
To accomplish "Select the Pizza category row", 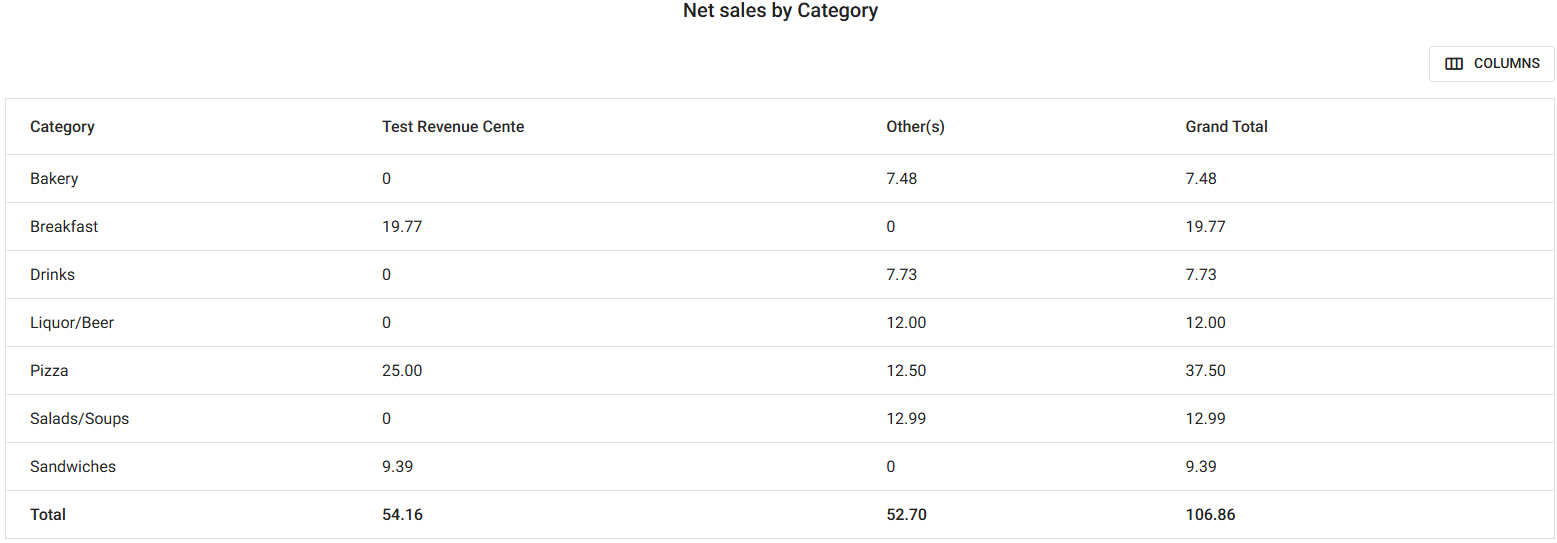I will pos(49,371).
